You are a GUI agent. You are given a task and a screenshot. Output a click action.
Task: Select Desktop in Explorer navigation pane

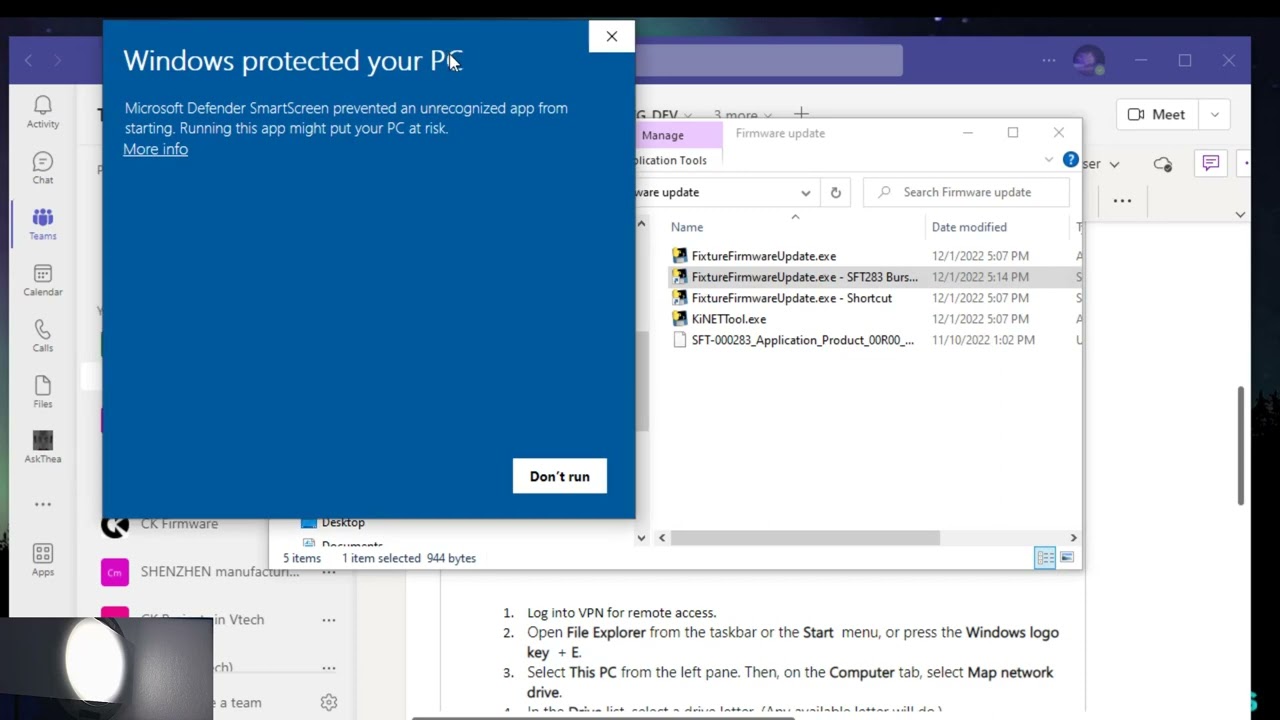(343, 522)
